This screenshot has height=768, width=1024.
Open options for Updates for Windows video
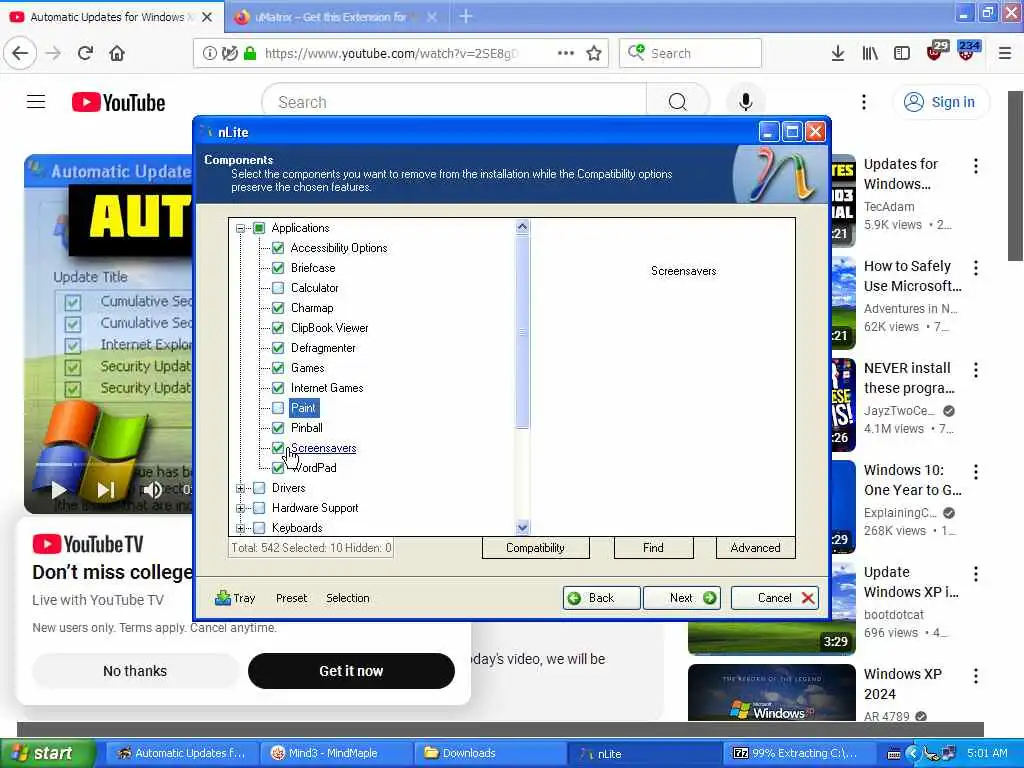click(976, 166)
